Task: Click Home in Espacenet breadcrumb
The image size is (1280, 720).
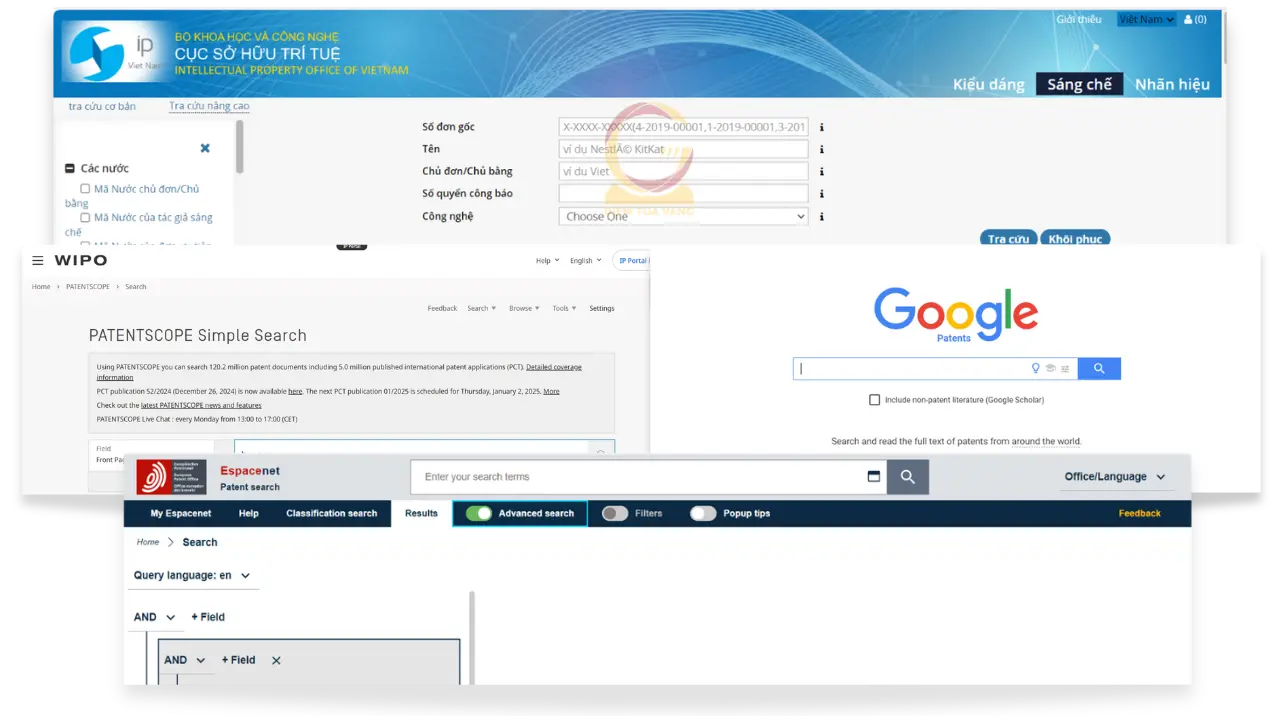Action: [148, 542]
